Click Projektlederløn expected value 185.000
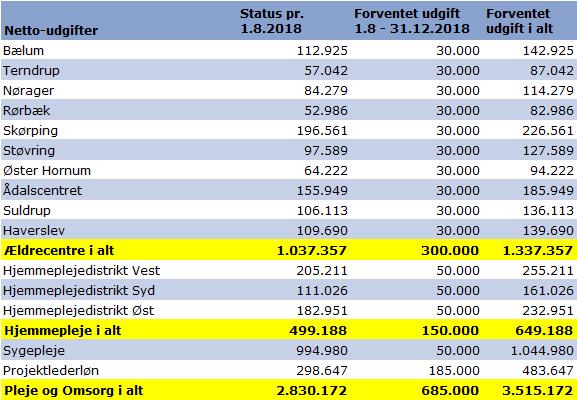577x400 pixels. coord(454,370)
